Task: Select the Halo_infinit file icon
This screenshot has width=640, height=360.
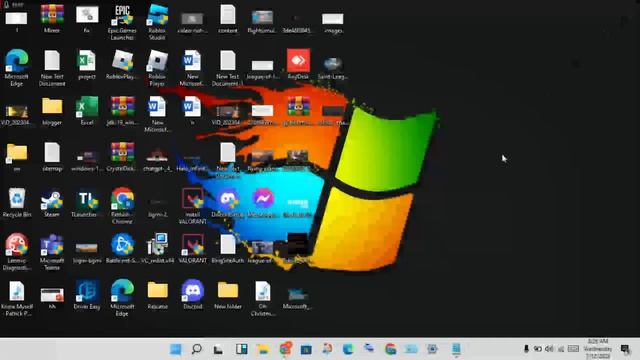Action: tap(192, 161)
